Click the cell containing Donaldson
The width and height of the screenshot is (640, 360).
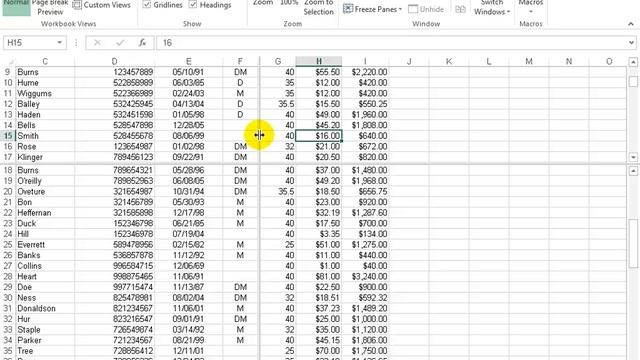tap(45, 308)
